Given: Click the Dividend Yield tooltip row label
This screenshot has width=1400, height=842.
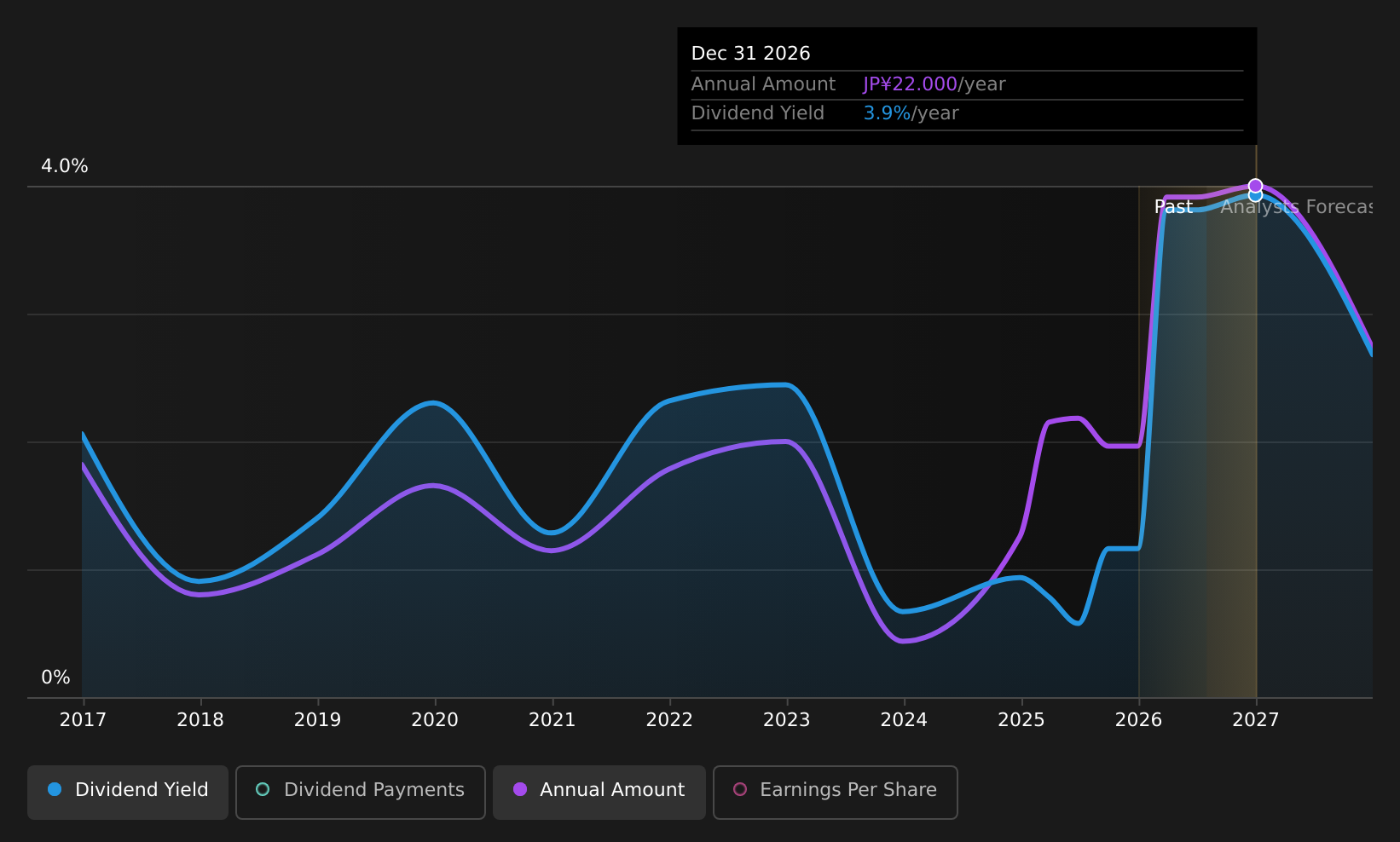Looking at the screenshot, I should pos(757,113).
